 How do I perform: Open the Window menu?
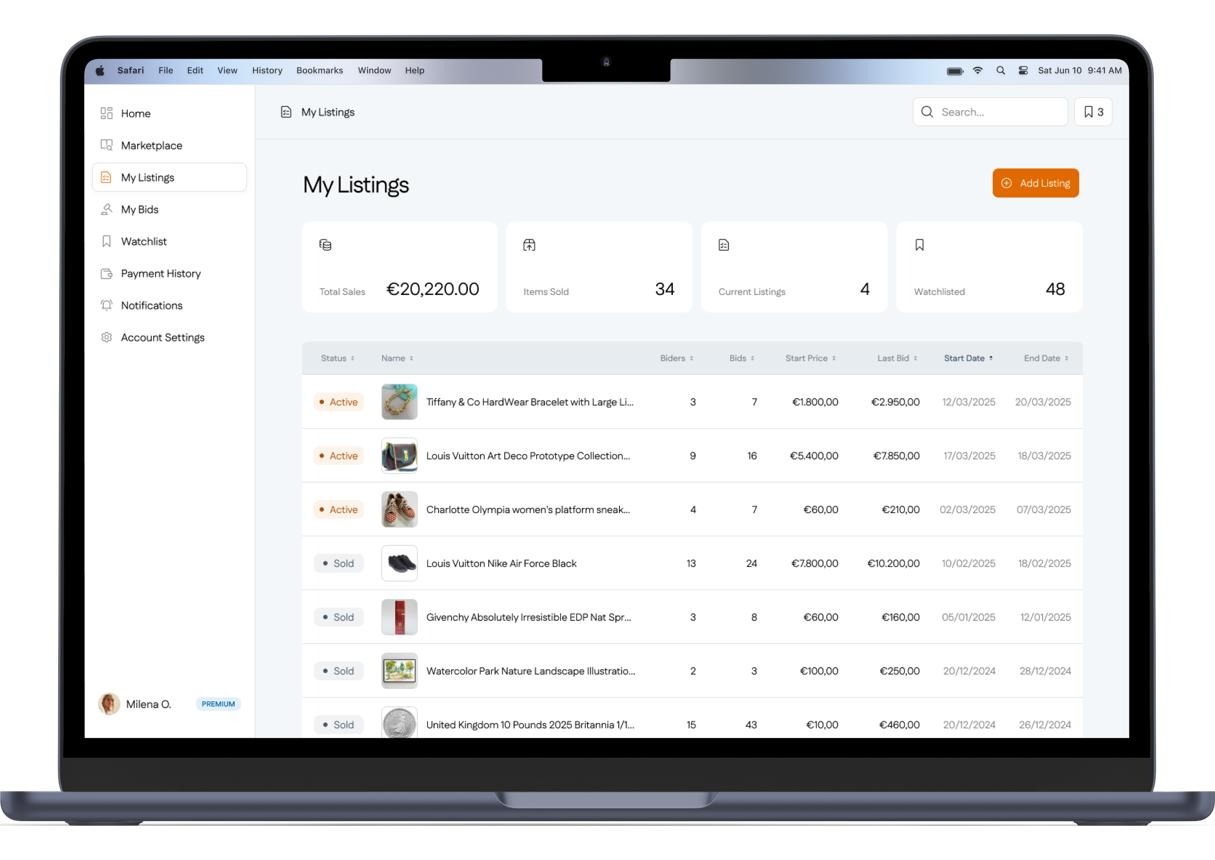374,70
